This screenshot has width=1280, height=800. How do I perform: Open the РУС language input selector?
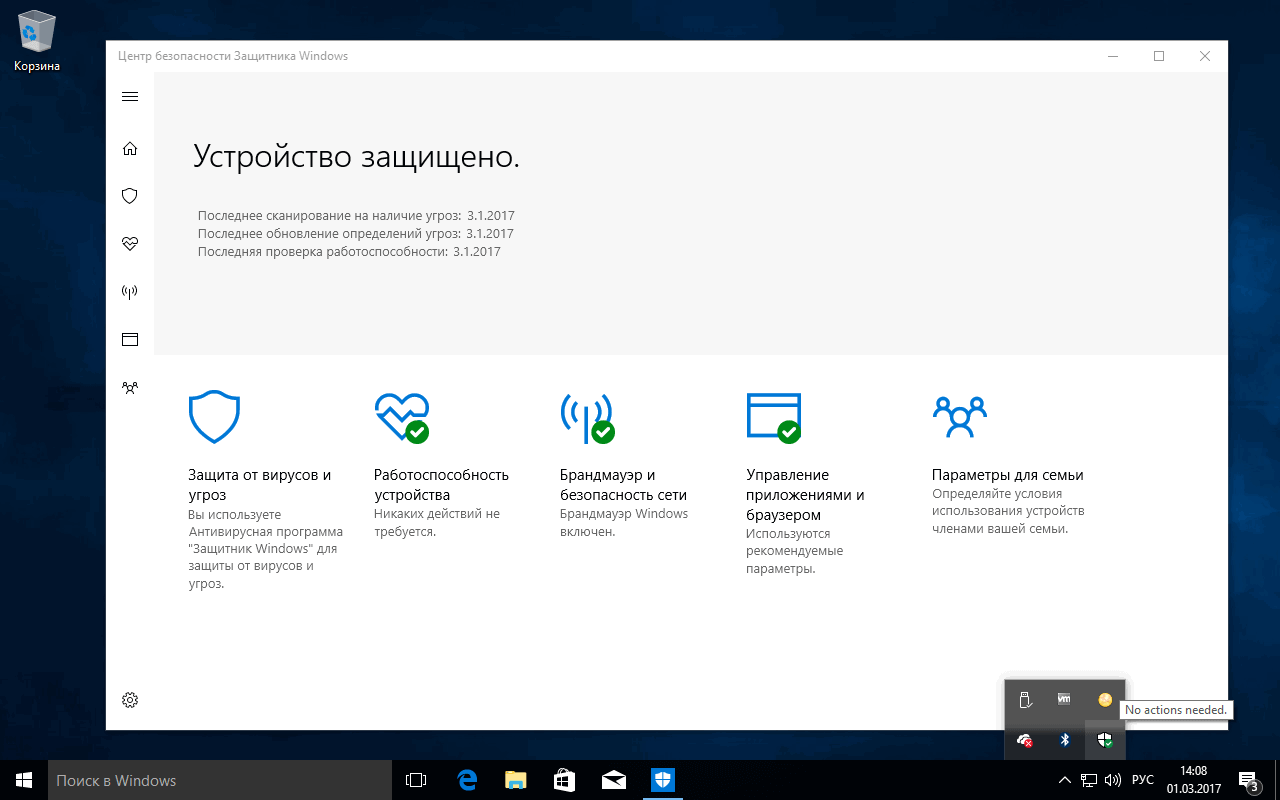[x=1141, y=779]
